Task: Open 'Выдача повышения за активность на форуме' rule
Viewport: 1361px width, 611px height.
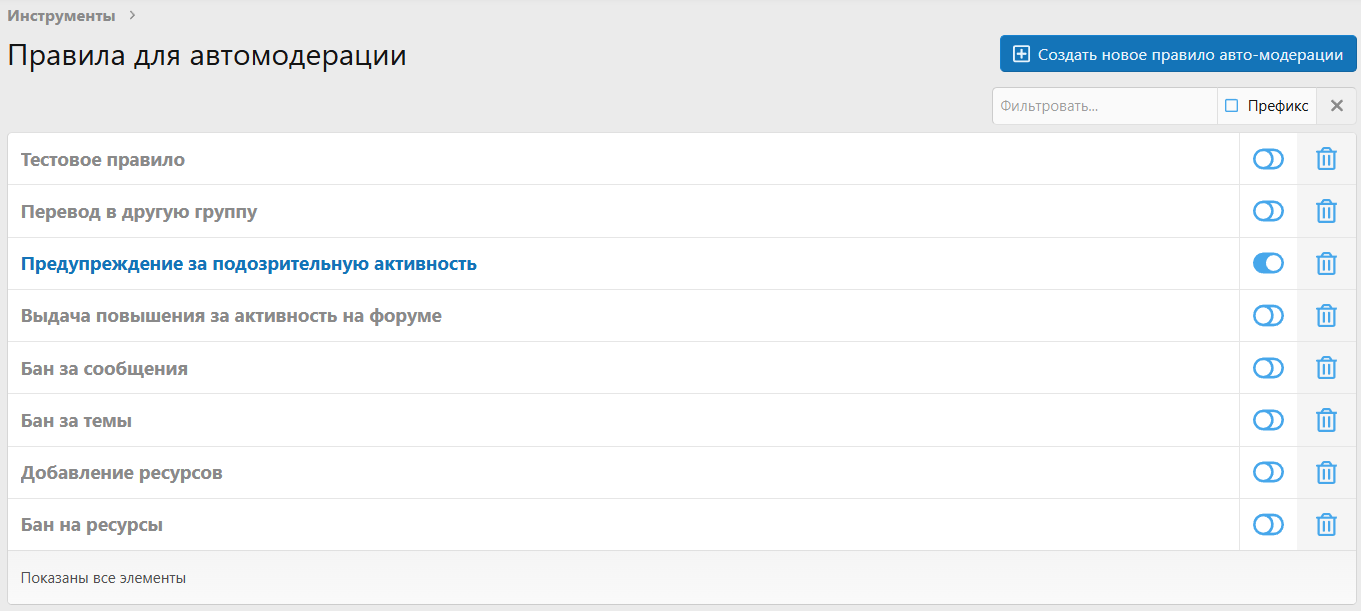Action: click(x=231, y=316)
